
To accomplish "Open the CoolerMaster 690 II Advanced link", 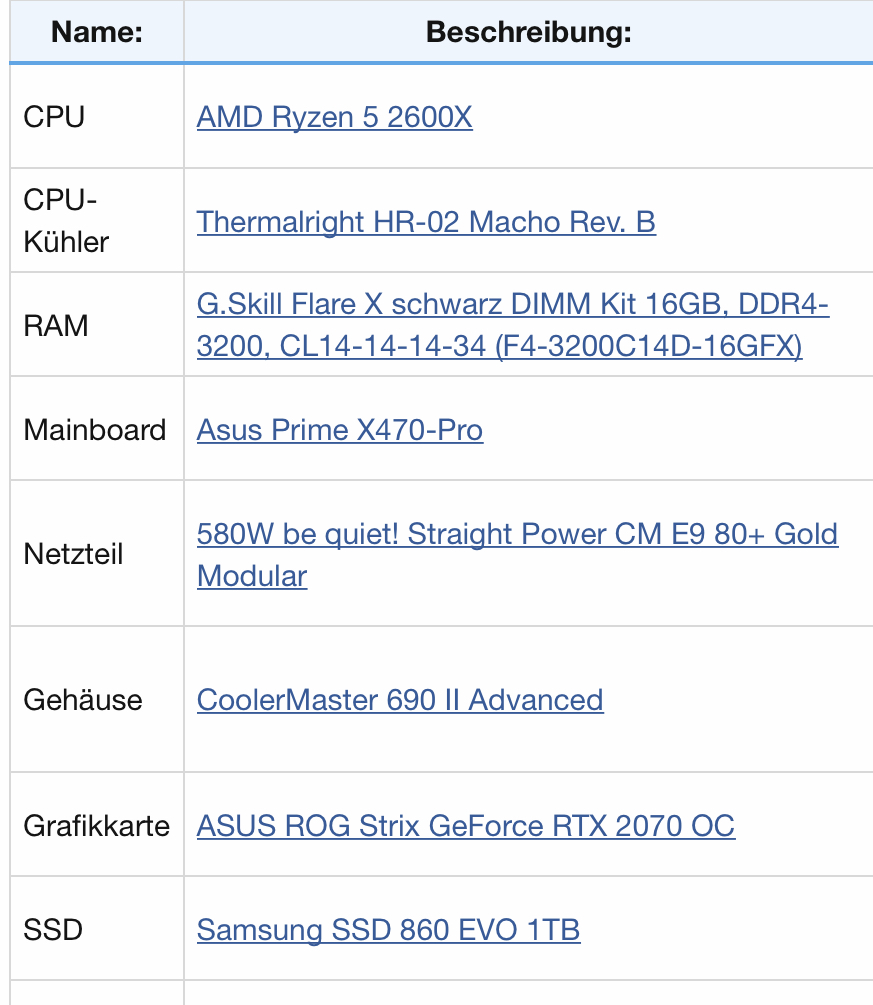I will [400, 700].
